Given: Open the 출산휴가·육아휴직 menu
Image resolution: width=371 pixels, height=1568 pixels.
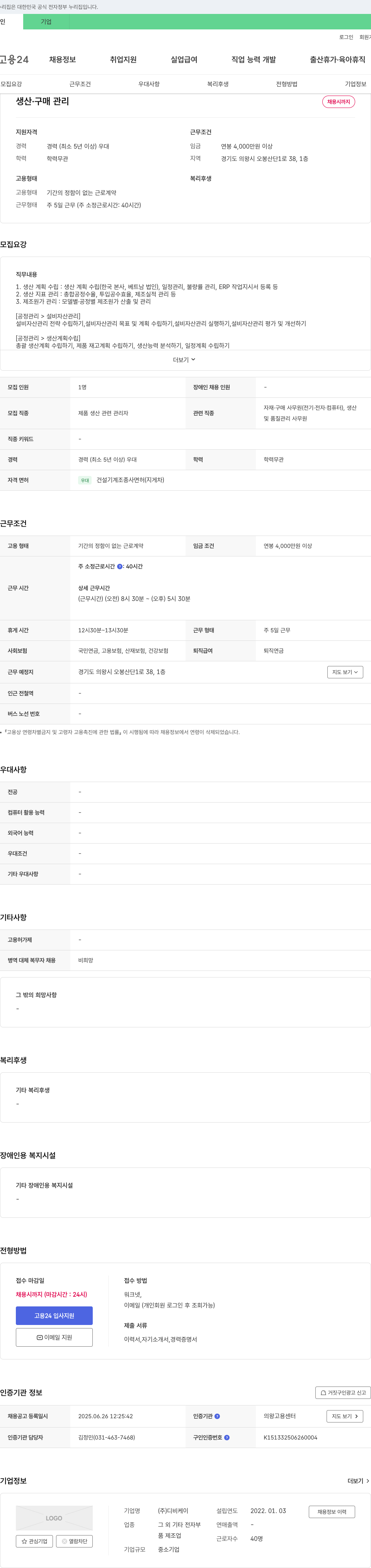Looking at the screenshot, I should [x=337, y=59].
